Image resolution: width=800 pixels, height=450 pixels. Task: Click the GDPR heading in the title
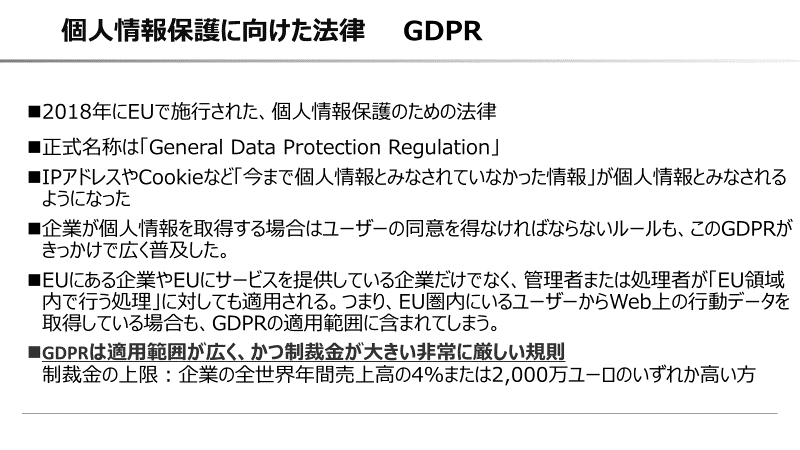pos(444,31)
